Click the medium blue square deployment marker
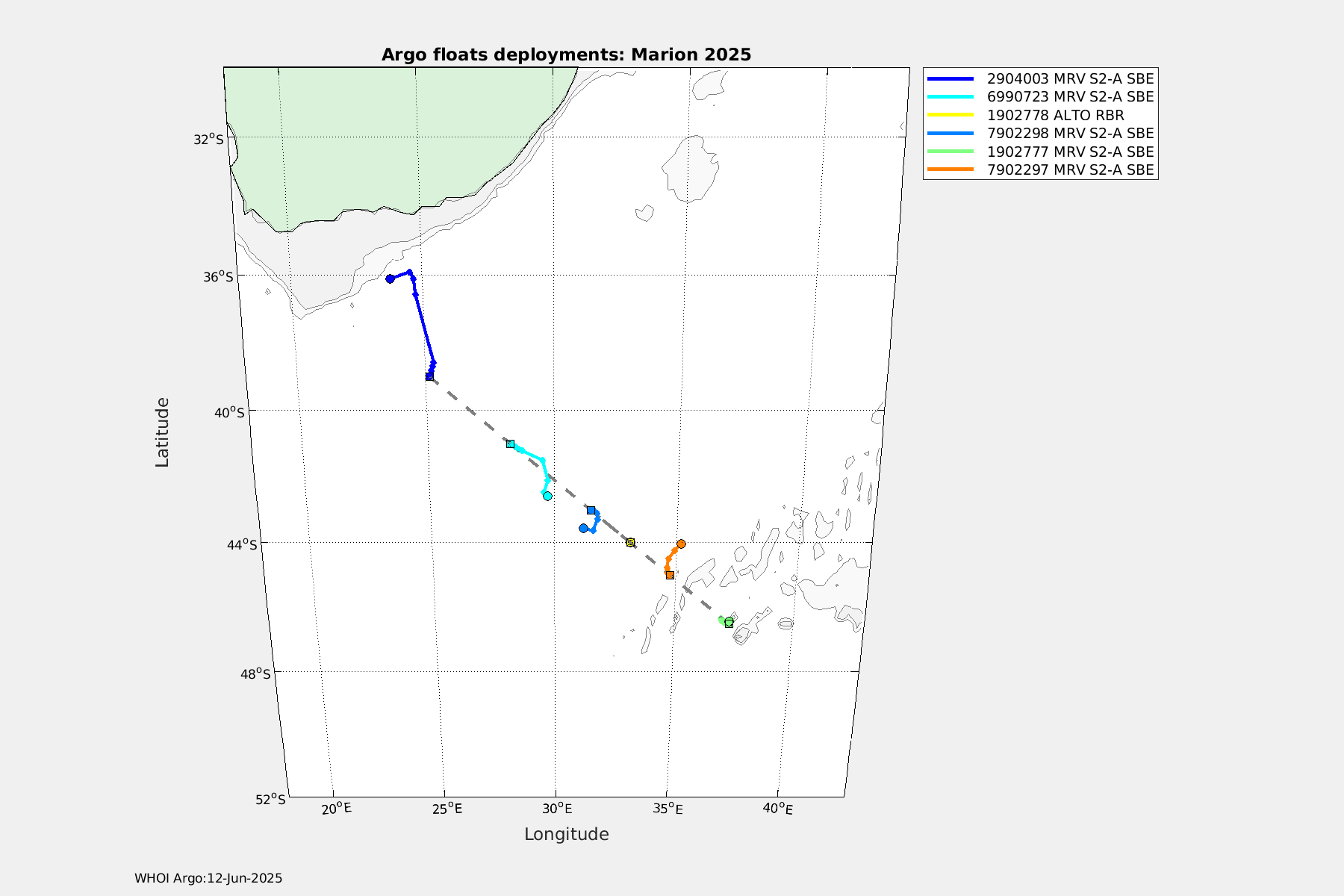Viewport: 1344px width, 896px height. pos(591,510)
